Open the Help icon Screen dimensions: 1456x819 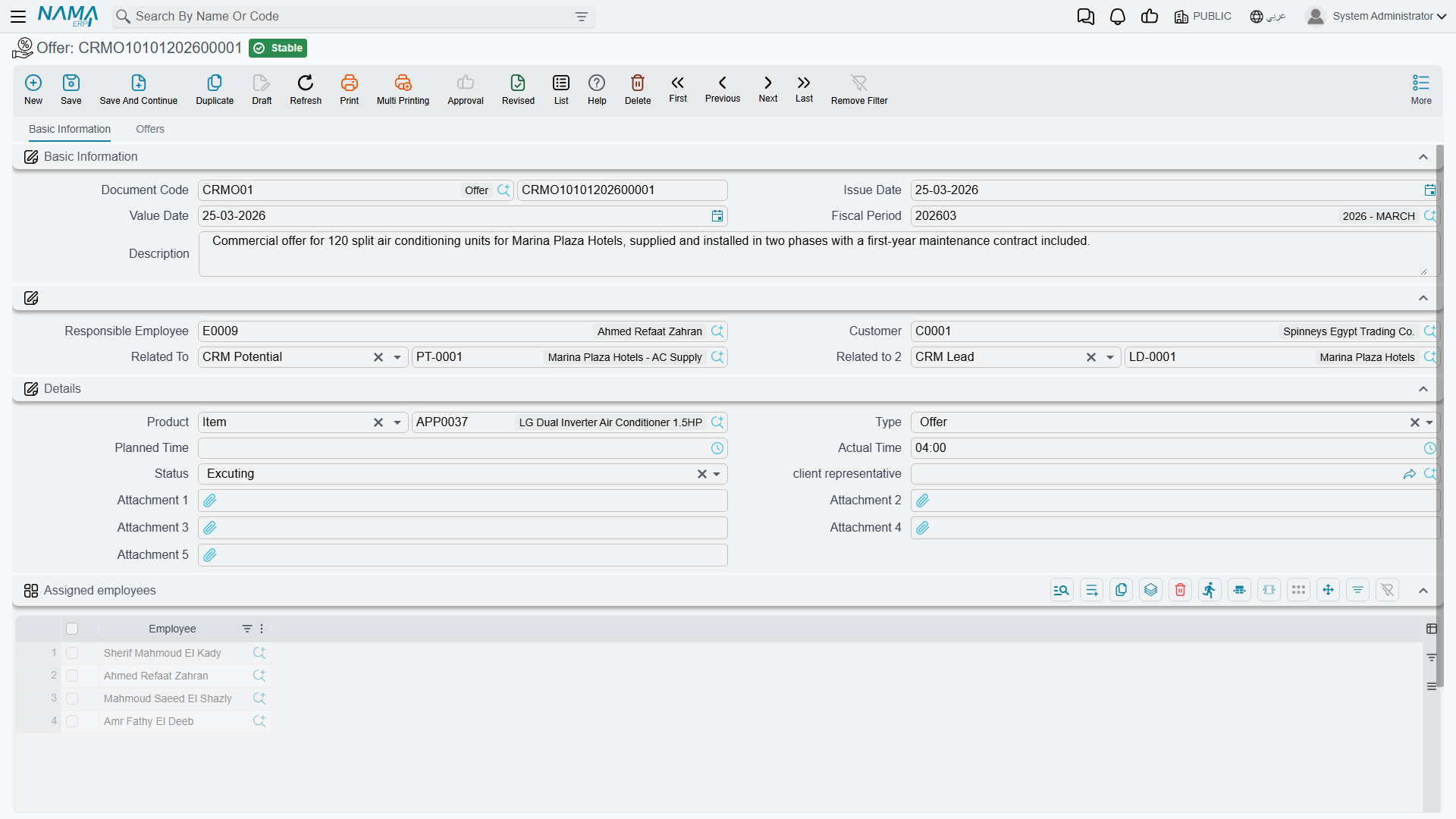tap(597, 89)
